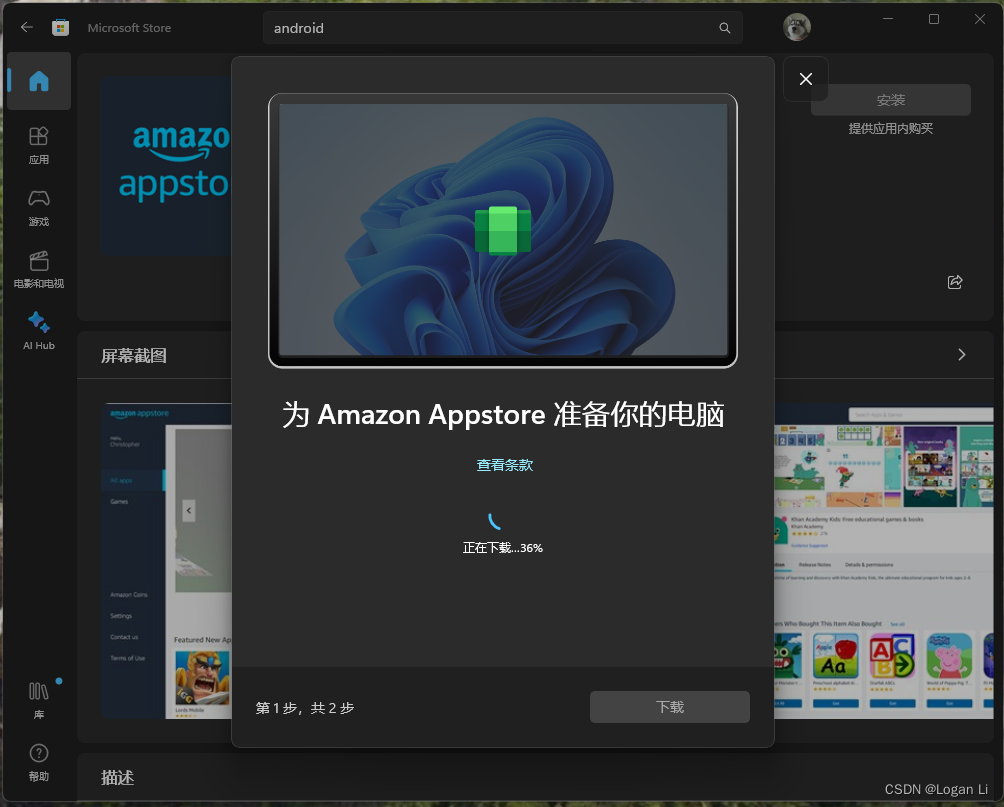Minimize the Microsoft Store window
Image resolution: width=1004 pixels, height=807 pixels.
point(888,19)
